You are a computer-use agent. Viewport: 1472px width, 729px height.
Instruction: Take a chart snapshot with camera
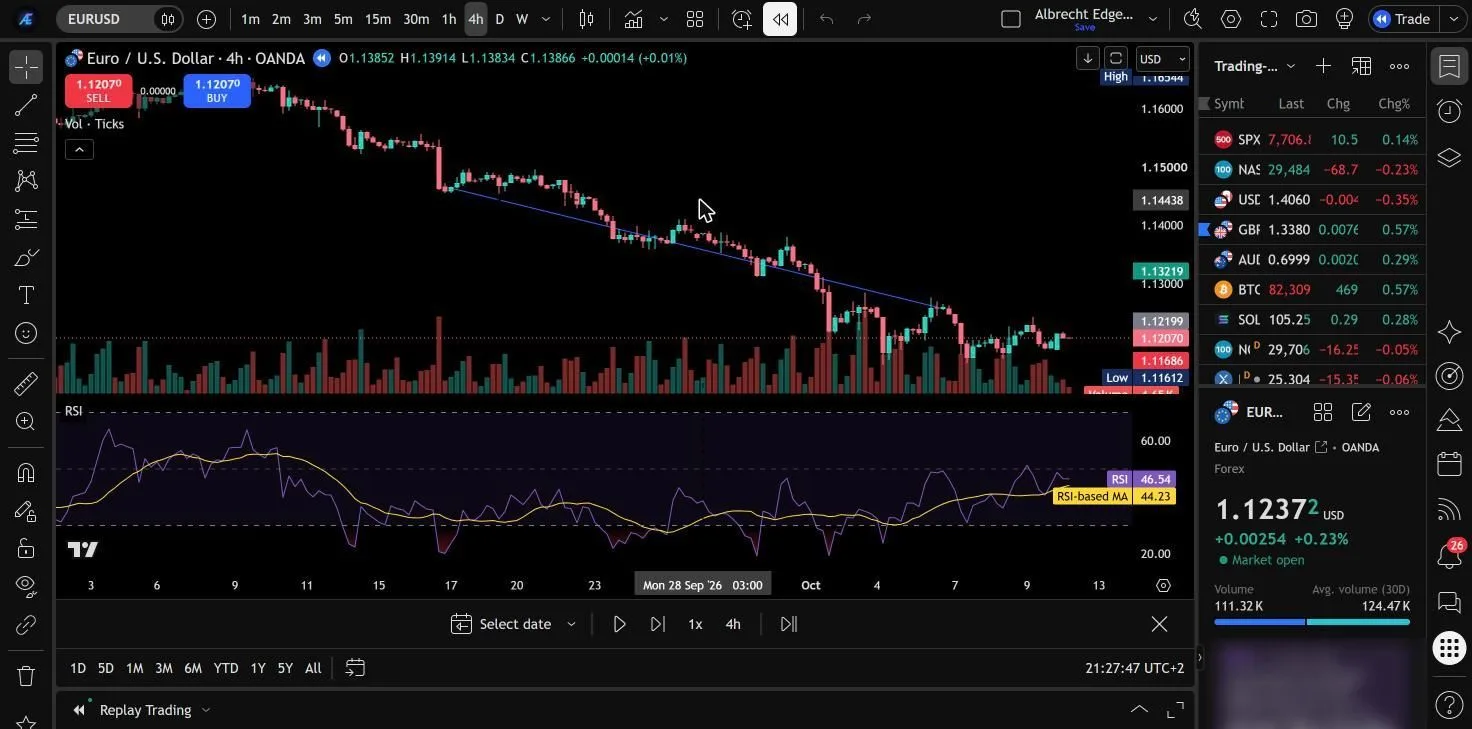pos(1306,19)
